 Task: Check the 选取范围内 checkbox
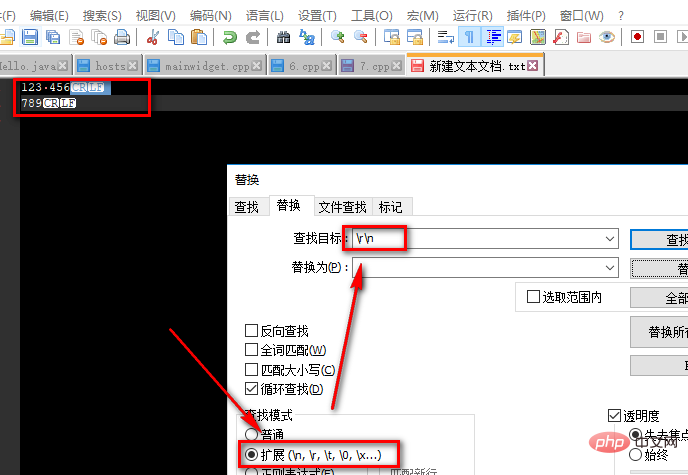[533, 297]
